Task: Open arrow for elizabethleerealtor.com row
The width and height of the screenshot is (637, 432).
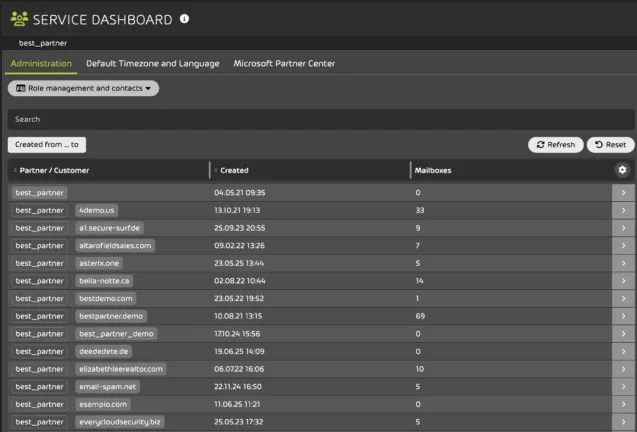Action: (623, 369)
